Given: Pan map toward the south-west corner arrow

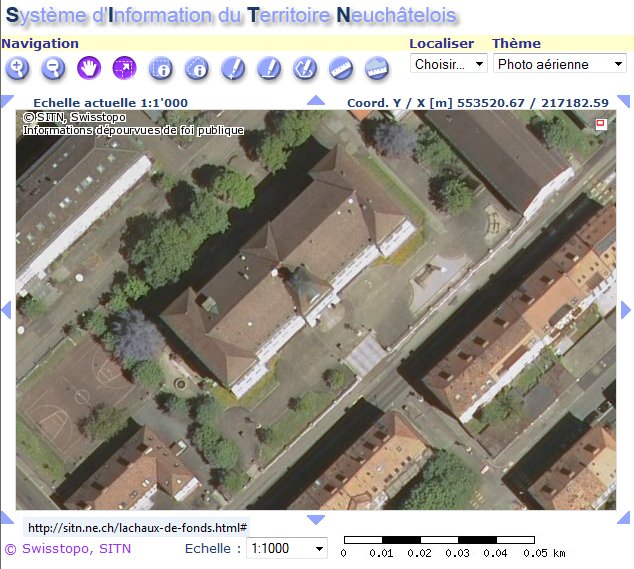Looking at the screenshot, I should coord(6,518).
